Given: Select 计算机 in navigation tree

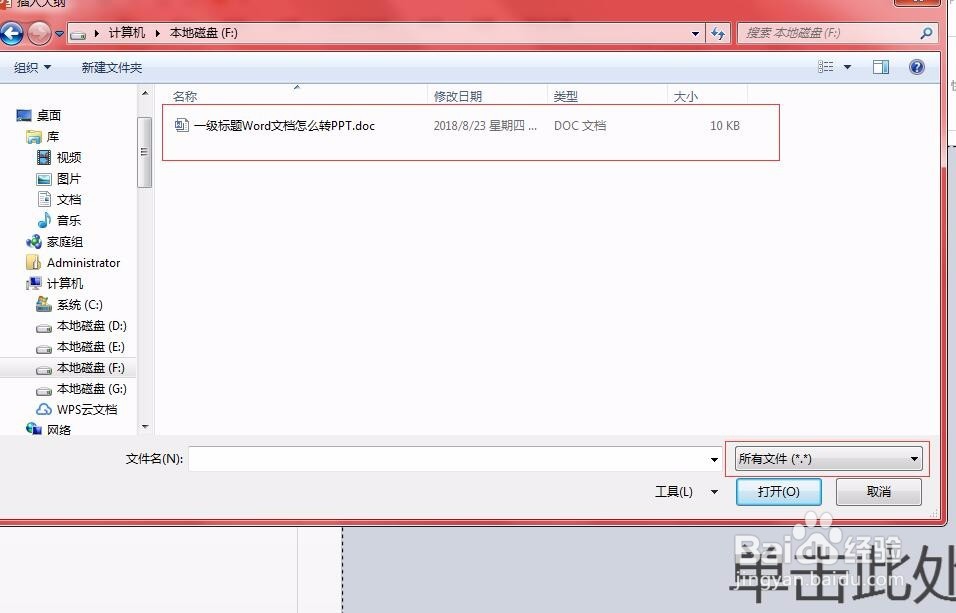Looking at the screenshot, I should (x=65, y=284).
